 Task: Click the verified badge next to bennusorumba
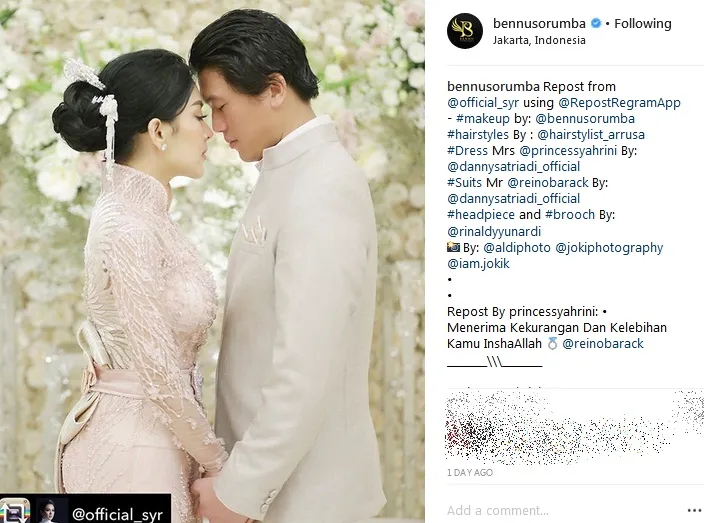coord(596,23)
